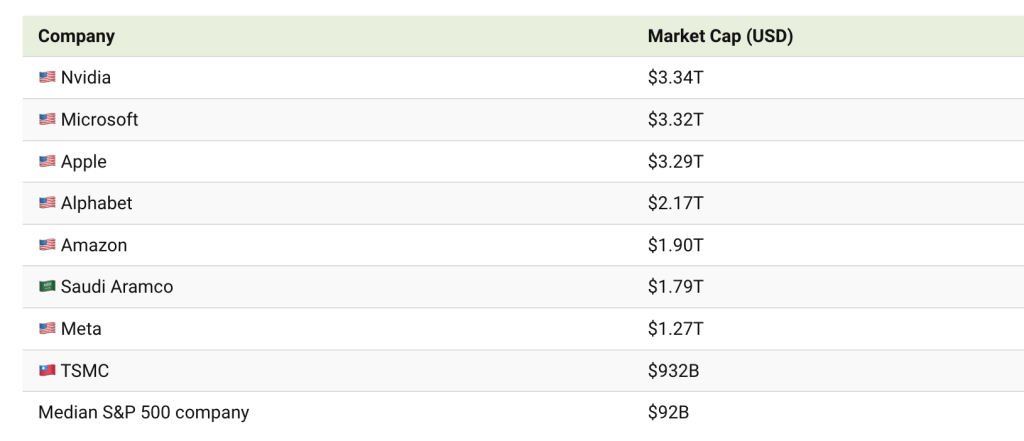Click the Company column header
1024x441 pixels.
point(76,36)
